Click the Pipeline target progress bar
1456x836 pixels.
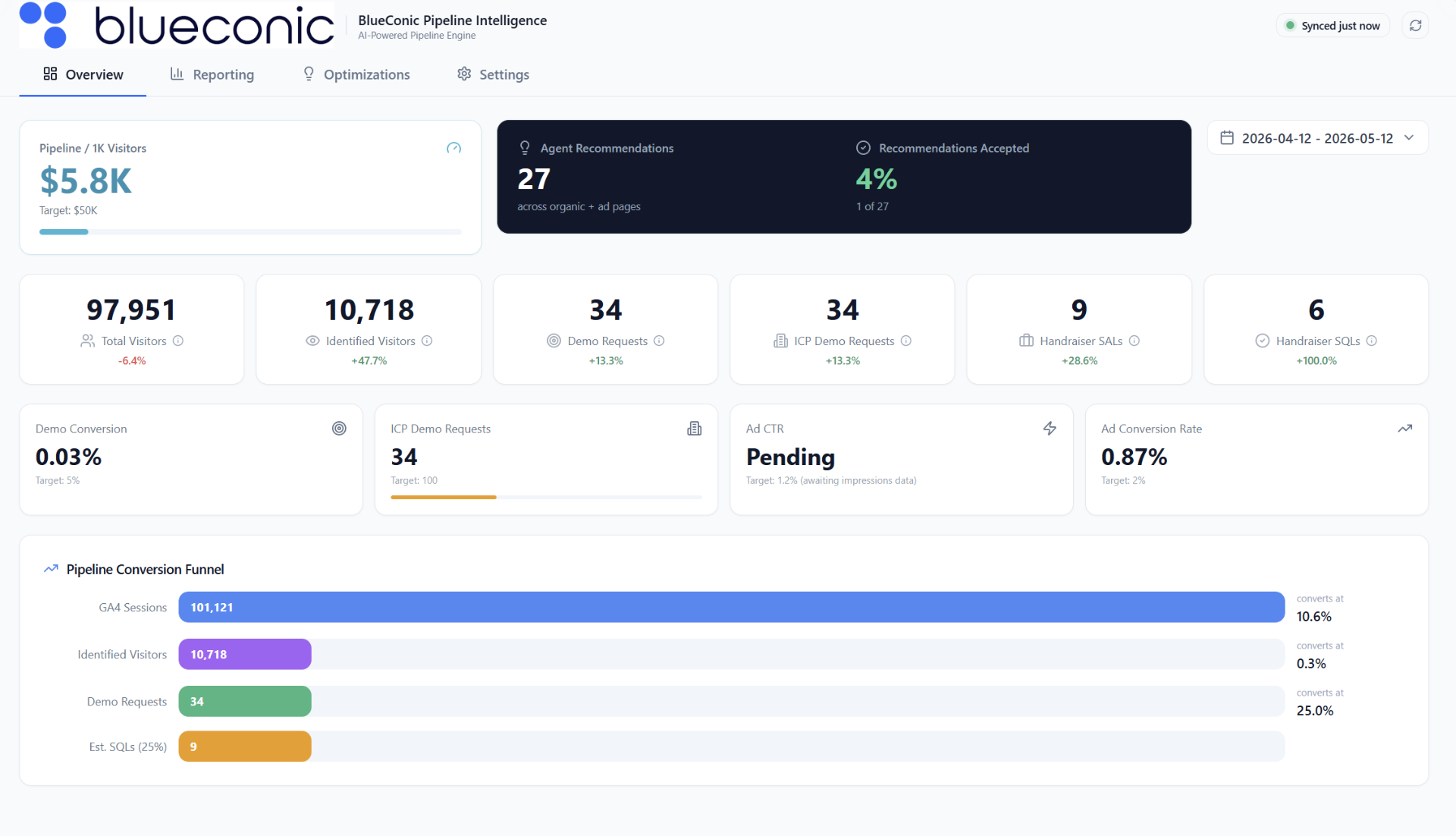click(250, 231)
